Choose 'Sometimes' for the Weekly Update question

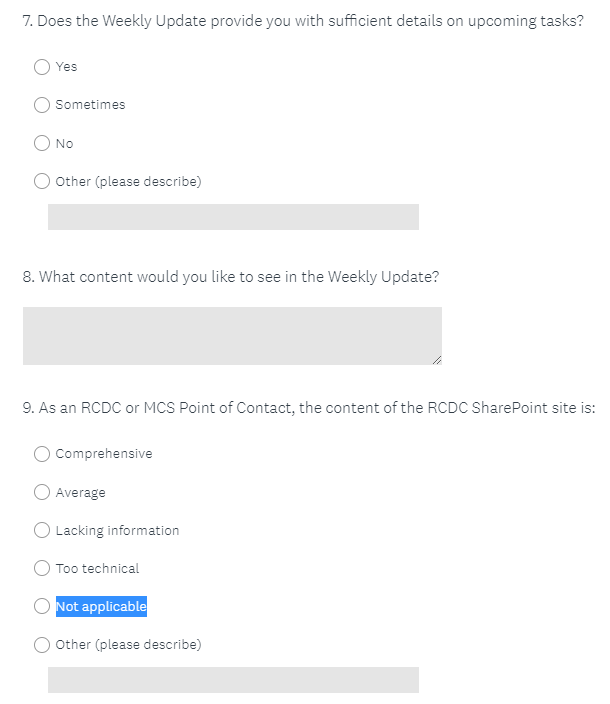42,105
